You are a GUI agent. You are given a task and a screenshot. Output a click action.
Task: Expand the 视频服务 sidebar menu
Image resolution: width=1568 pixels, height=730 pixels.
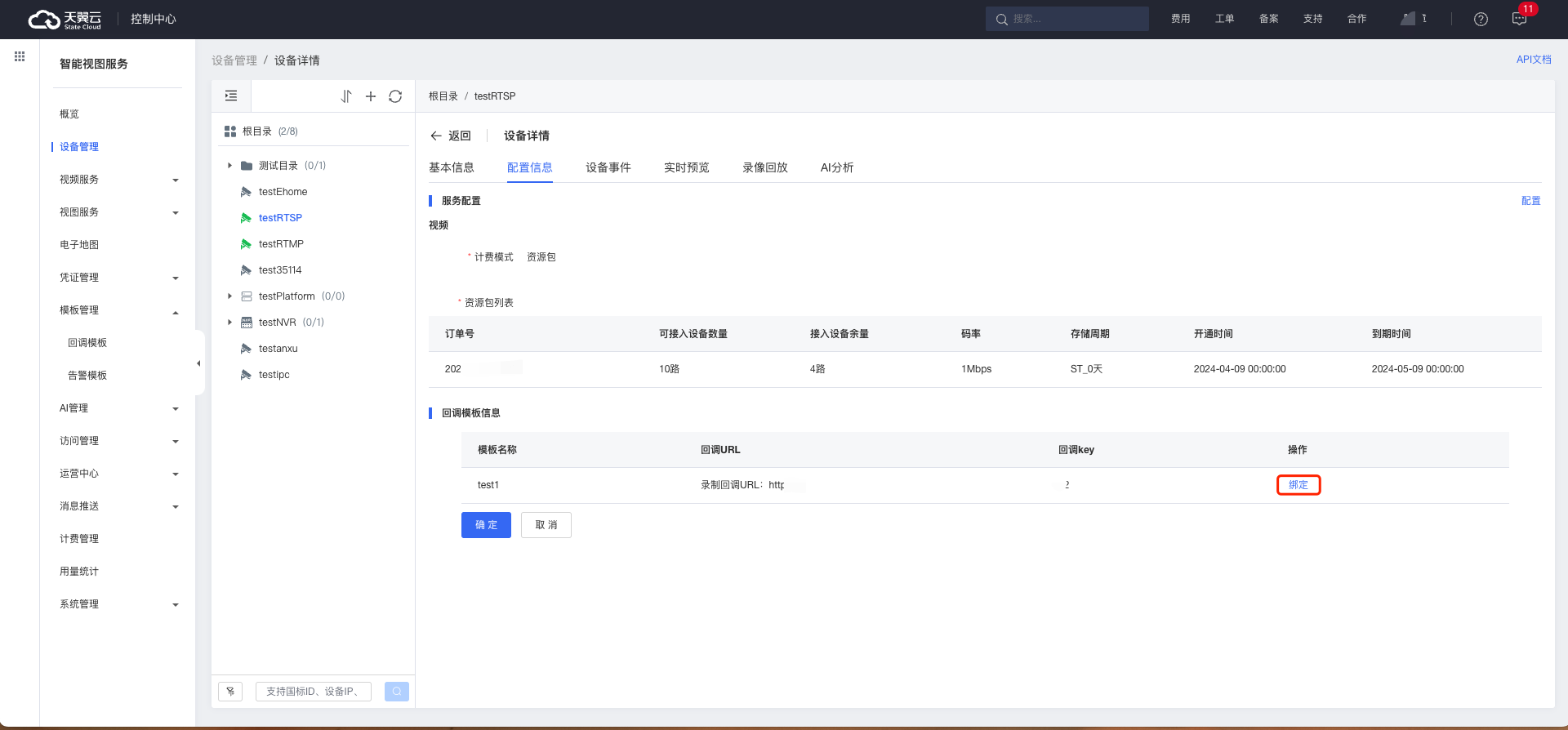(176, 180)
